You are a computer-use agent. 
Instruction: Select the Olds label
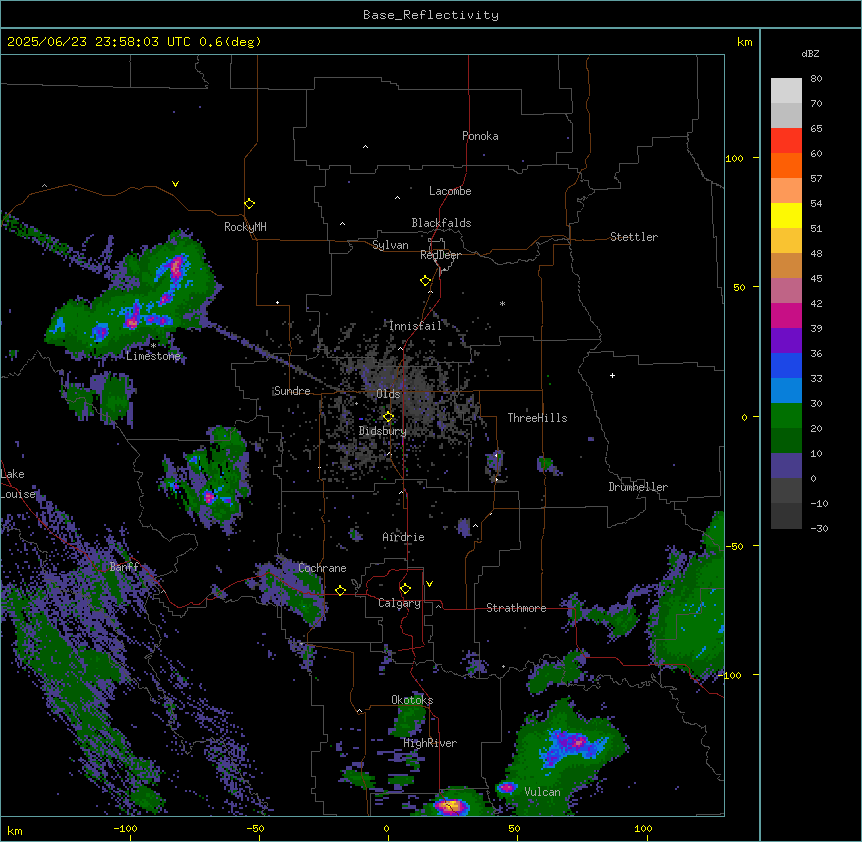coord(388,394)
